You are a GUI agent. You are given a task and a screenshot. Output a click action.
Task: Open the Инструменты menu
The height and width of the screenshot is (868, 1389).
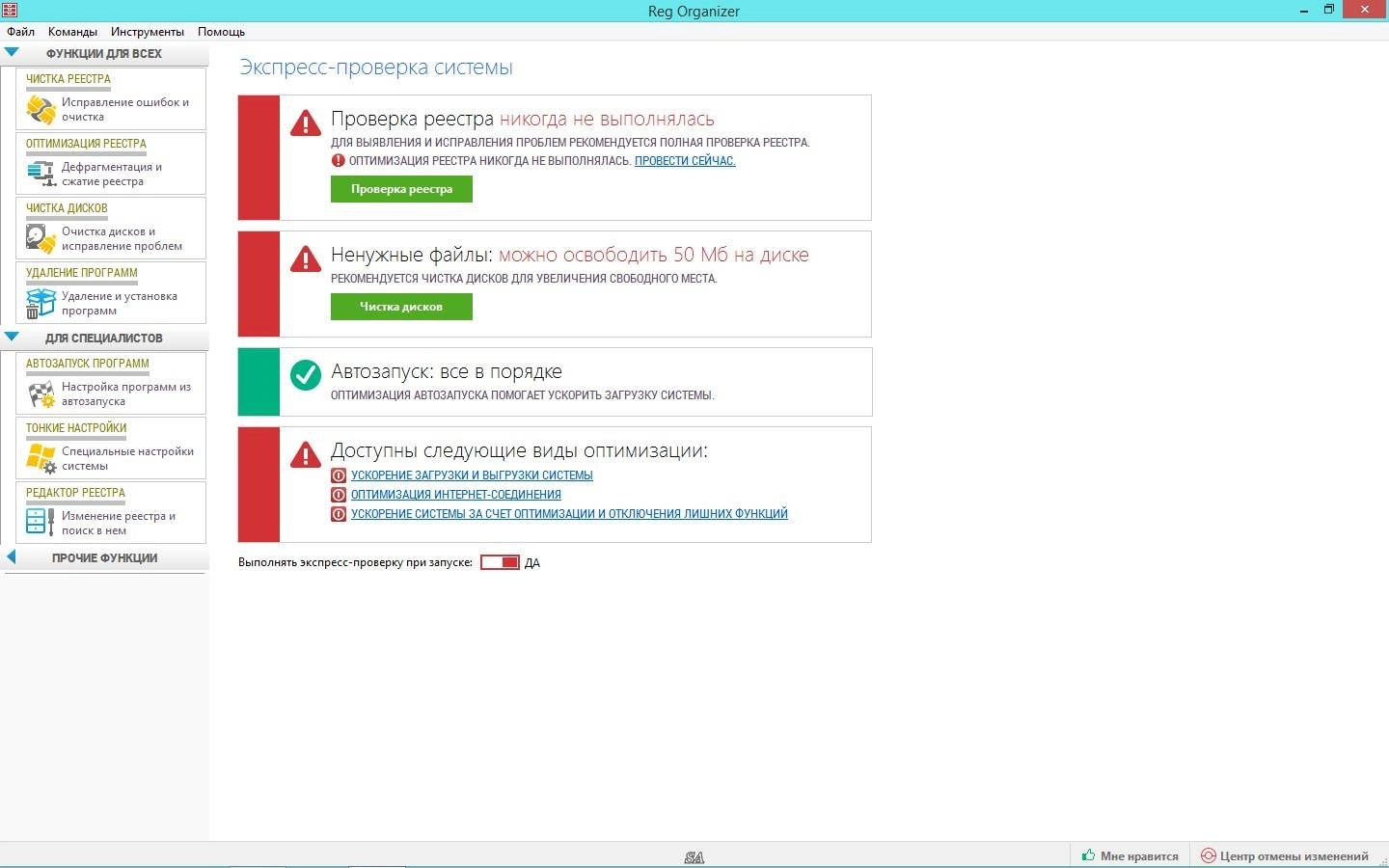(x=147, y=32)
